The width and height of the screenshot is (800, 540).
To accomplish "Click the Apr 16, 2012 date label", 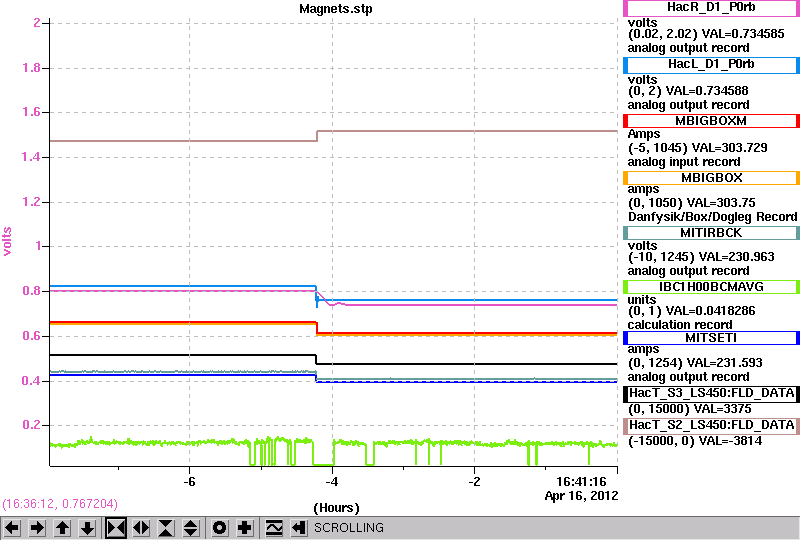I will coord(581,496).
